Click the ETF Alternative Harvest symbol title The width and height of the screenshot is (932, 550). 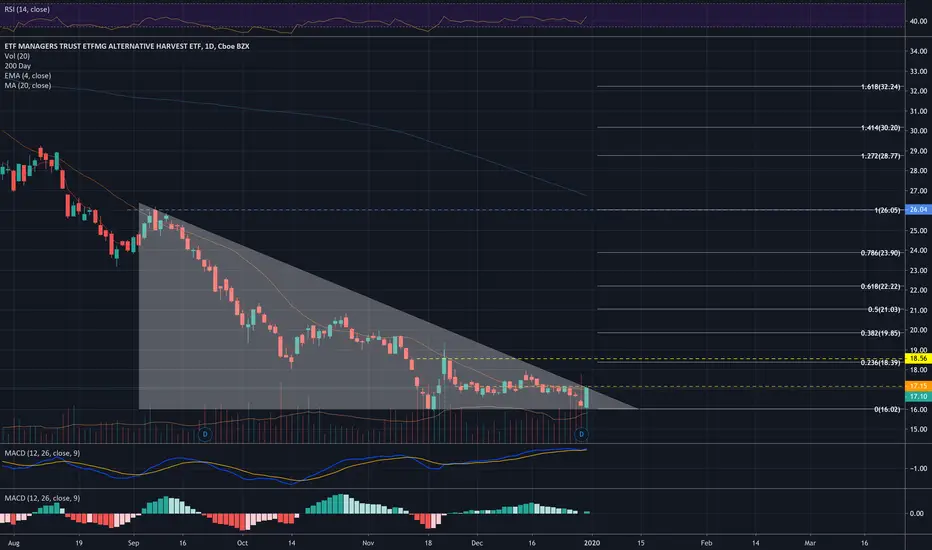tap(127, 46)
